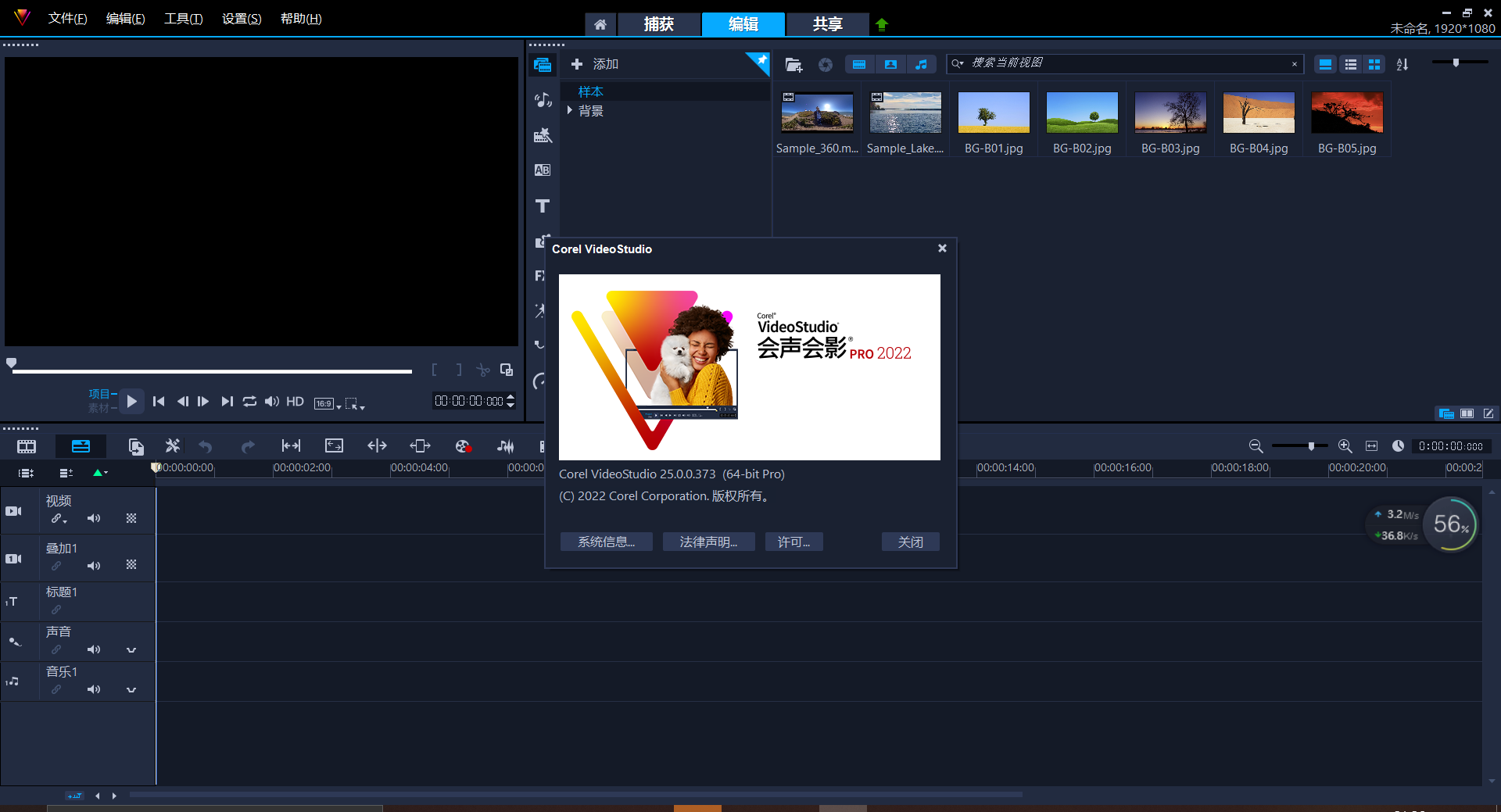The image size is (1501, 812).
Task: Expand the 背景 folder tree item
Action: point(569,111)
